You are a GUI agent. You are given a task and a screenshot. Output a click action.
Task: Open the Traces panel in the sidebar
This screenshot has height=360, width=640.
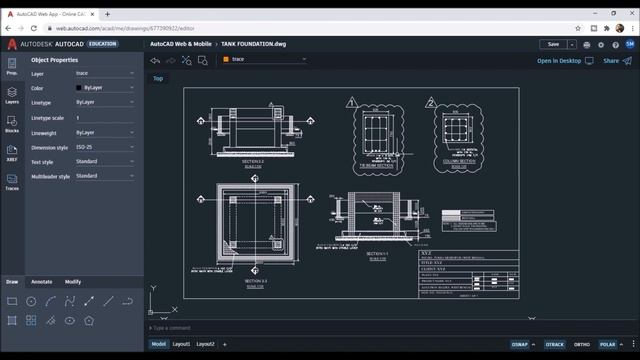[12, 182]
